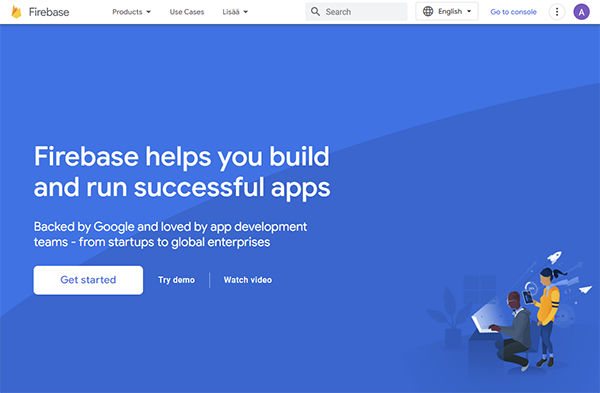Click the globe language icon
Viewport: 600px width, 393px height.
point(428,11)
